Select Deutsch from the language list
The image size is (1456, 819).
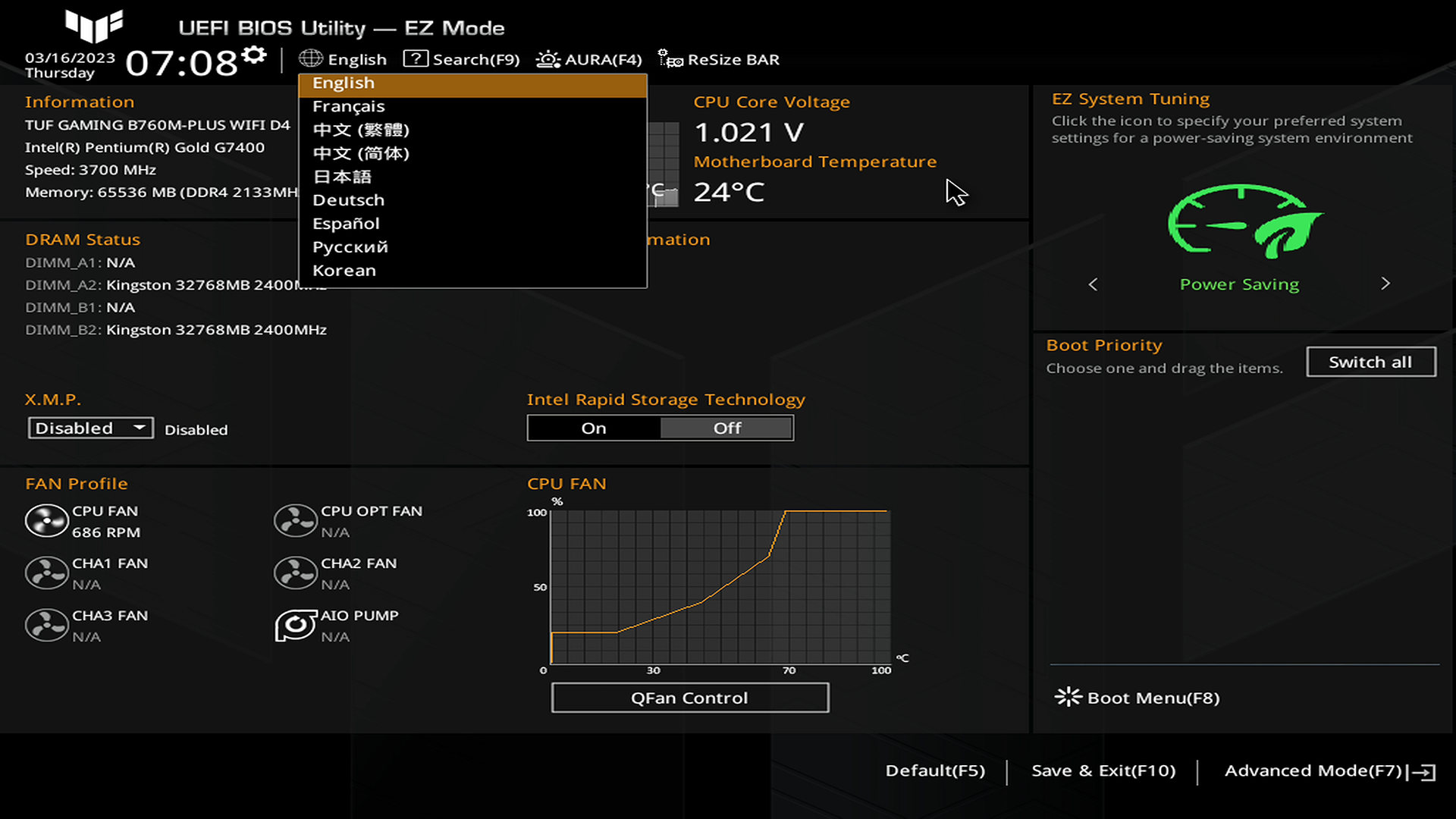(x=349, y=200)
